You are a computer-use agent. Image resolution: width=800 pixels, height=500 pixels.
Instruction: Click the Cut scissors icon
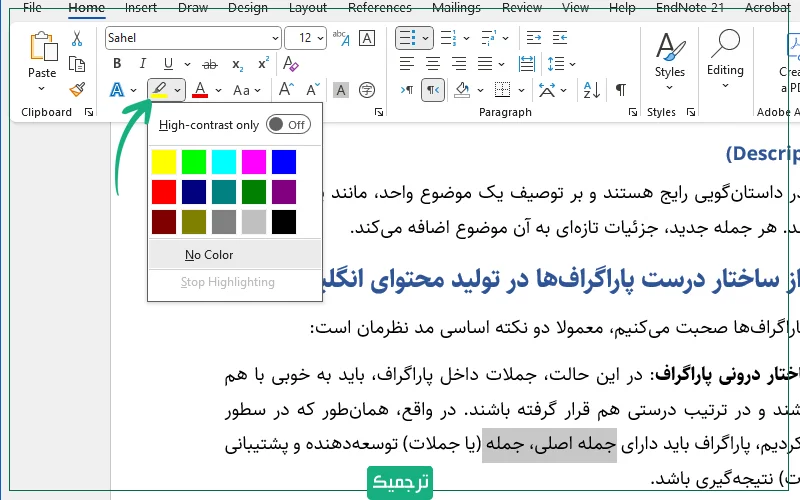tap(77, 39)
